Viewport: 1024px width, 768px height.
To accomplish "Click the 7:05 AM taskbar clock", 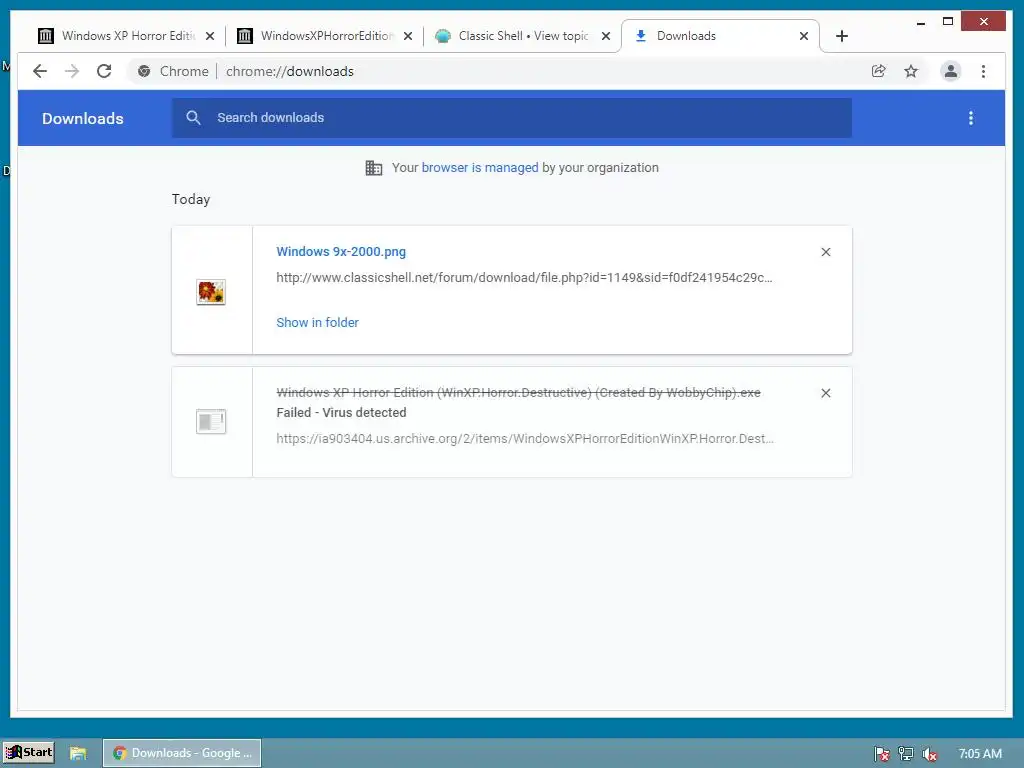I will click(980, 754).
